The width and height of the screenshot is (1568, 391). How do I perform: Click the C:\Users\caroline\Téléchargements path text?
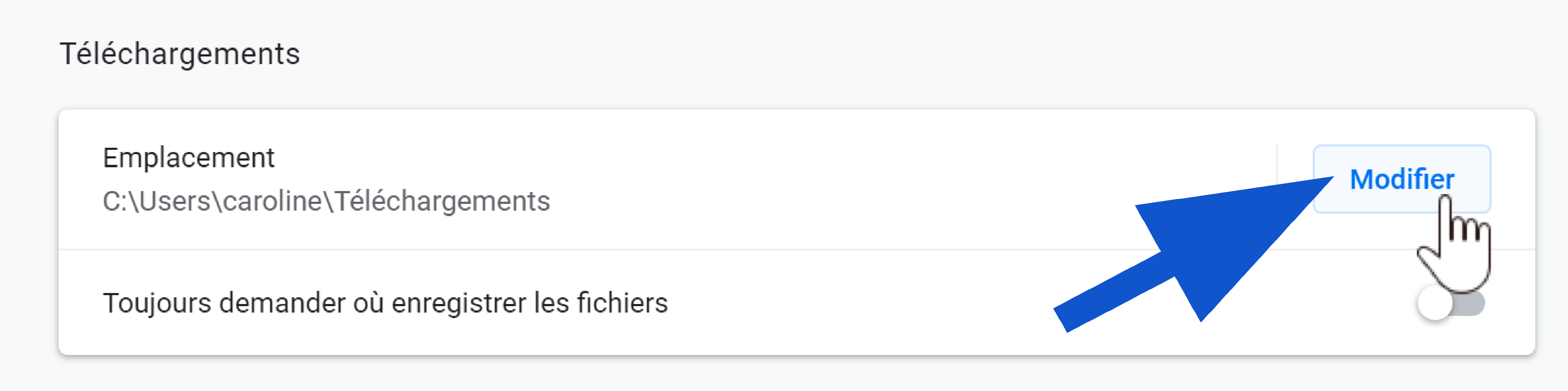coord(326,201)
